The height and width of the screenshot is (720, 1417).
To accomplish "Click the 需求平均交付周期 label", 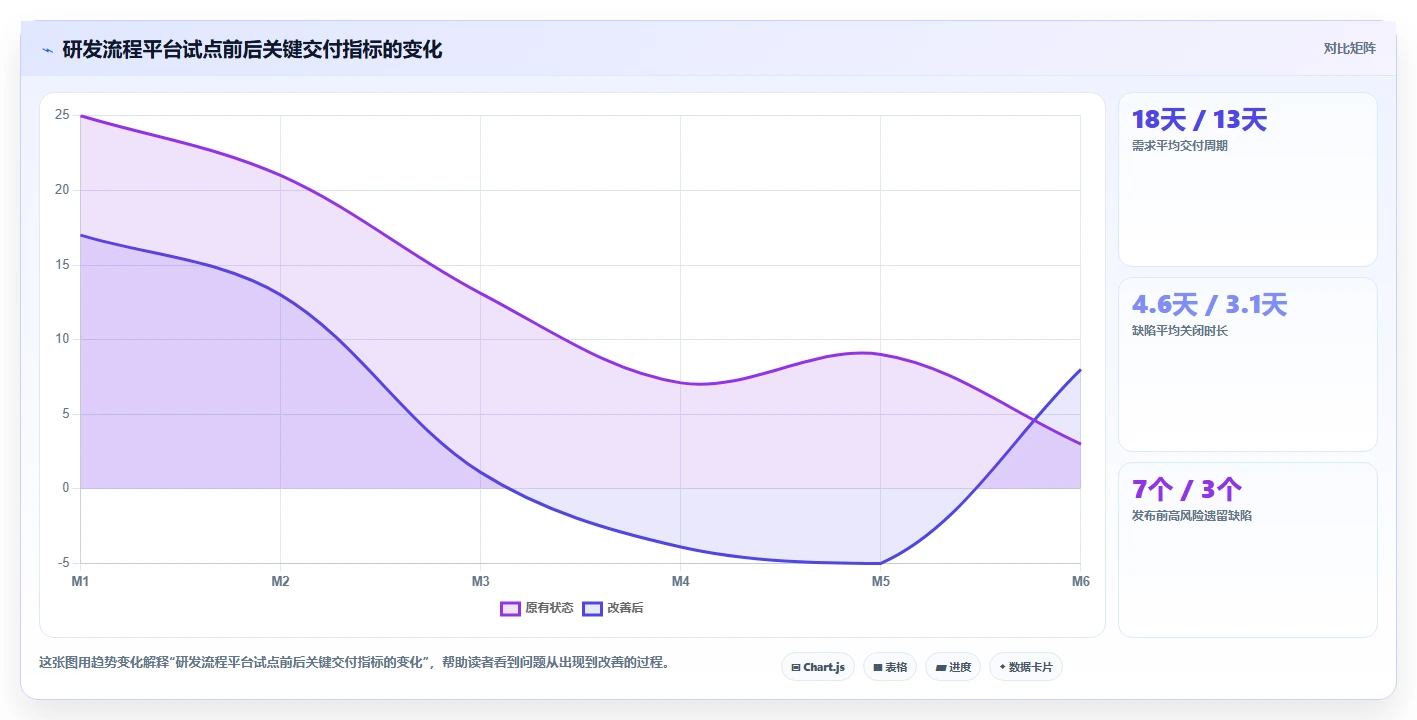I will 1179,146.
